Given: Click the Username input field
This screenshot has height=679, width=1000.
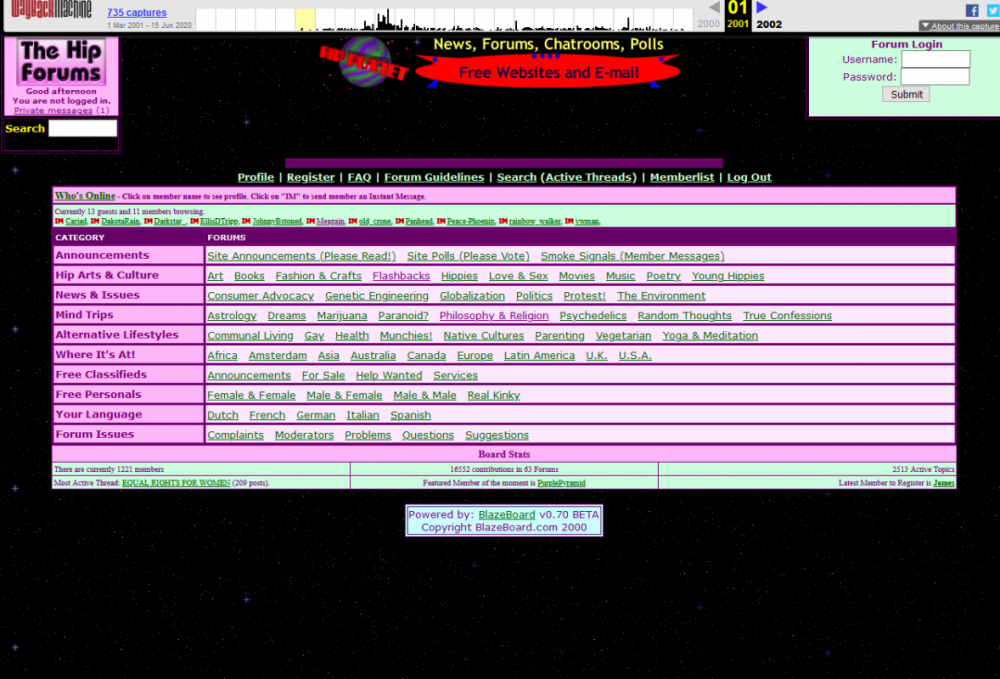Looking at the screenshot, I should click(935, 59).
